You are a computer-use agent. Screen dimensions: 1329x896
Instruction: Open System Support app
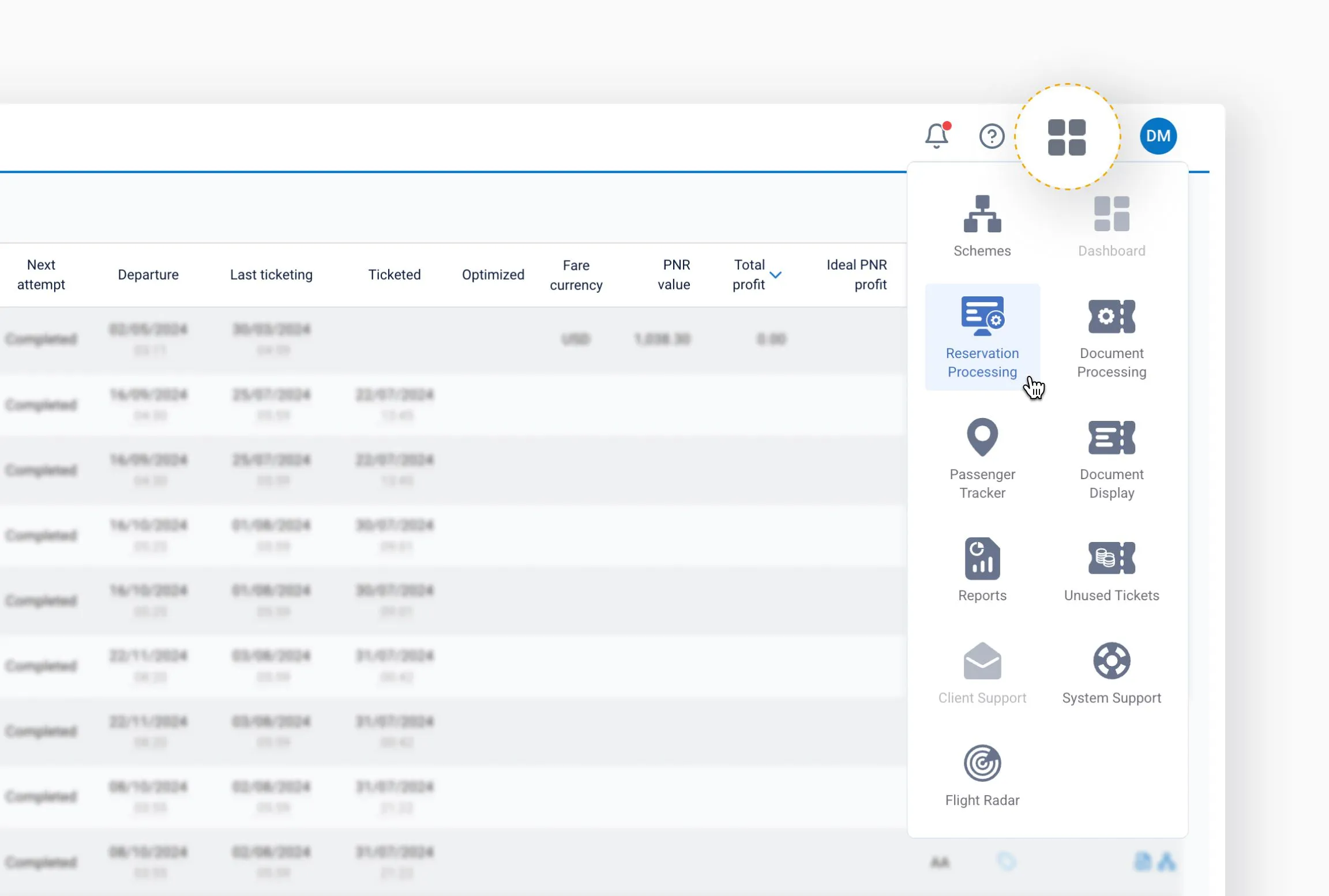(x=1111, y=672)
